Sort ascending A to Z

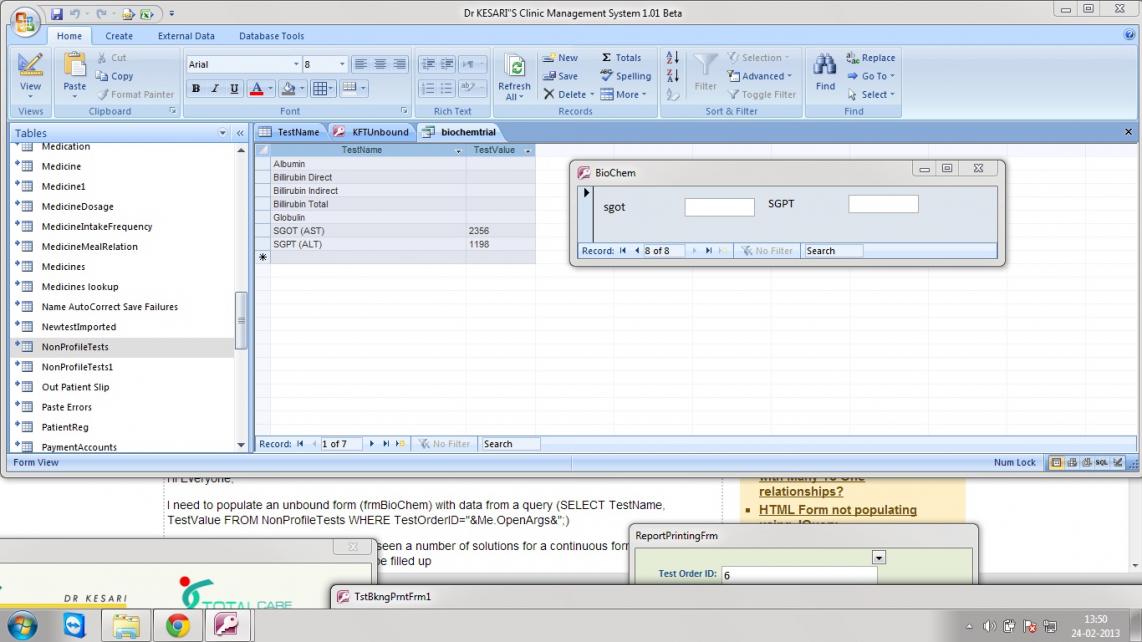(x=672, y=58)
